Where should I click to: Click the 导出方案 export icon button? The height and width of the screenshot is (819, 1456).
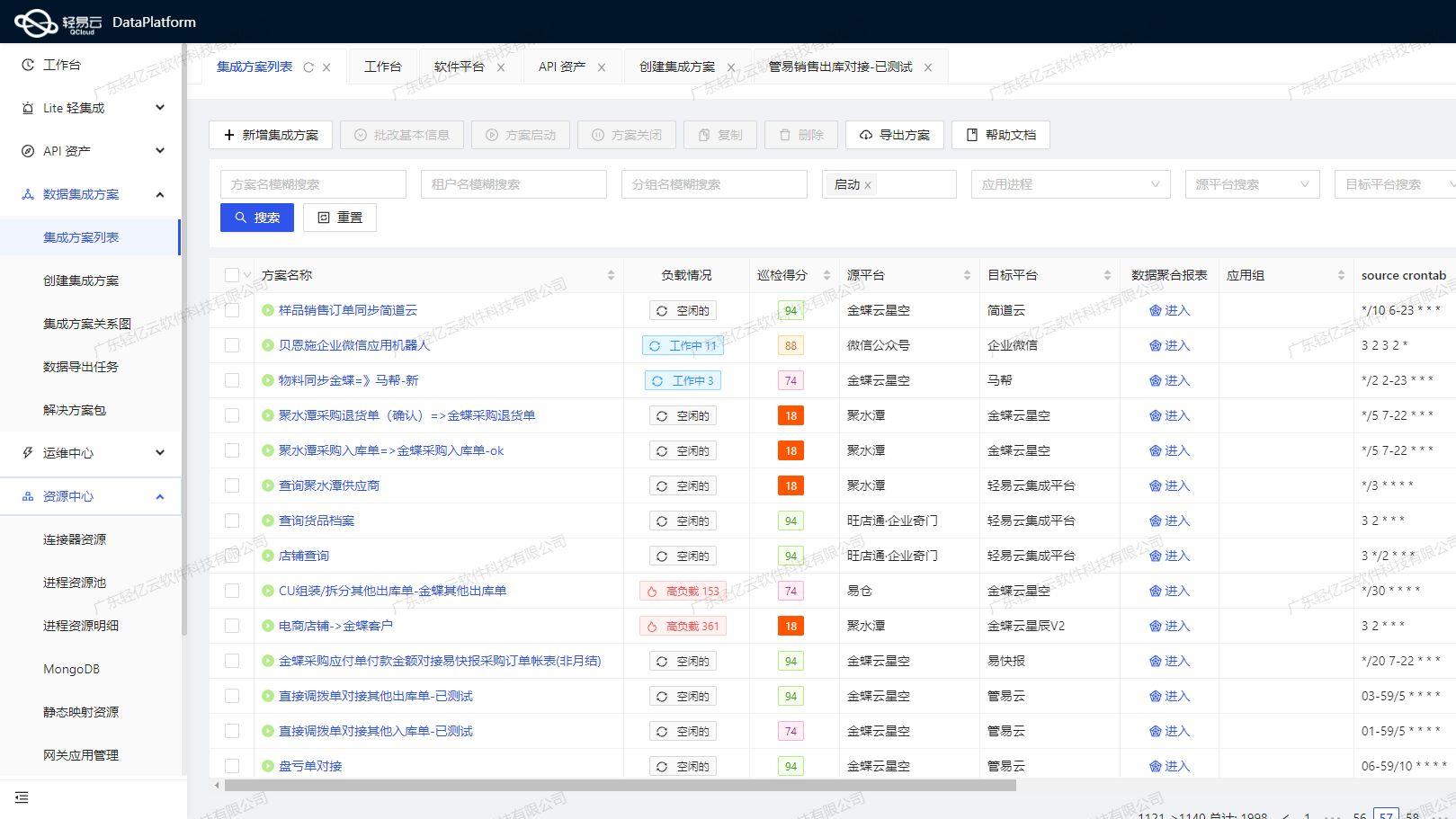[x=865, y=135]
